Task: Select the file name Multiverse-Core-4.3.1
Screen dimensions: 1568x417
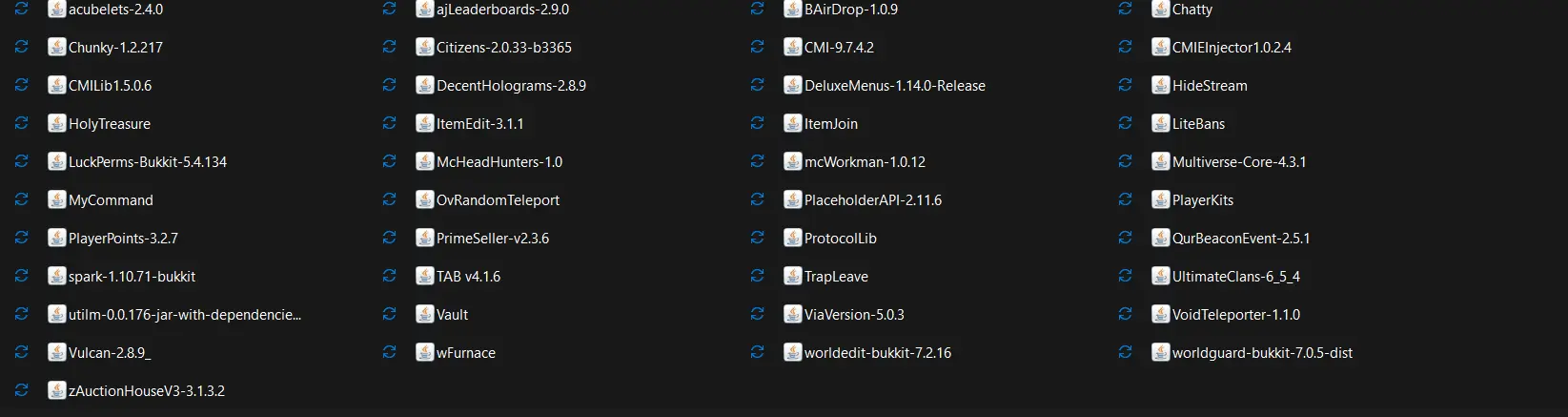Action: pyautogui.click(x=1239, y=162)
